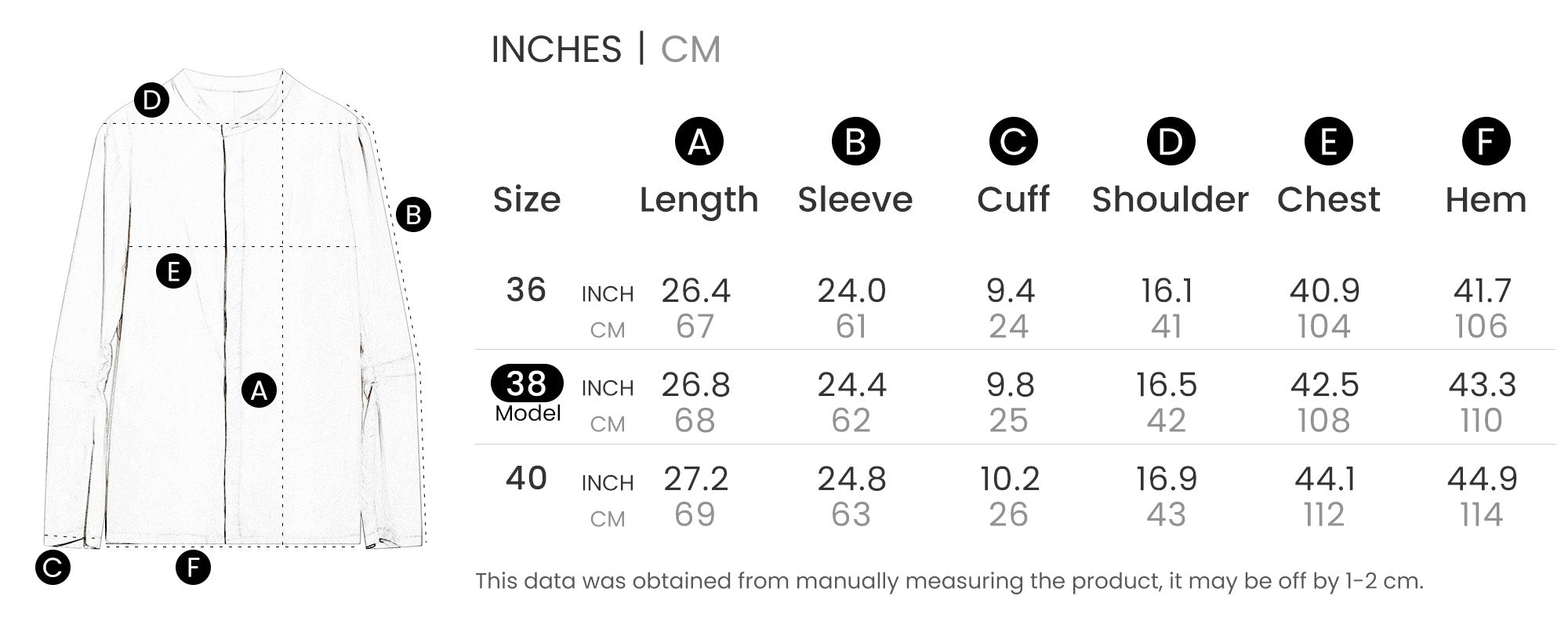Click the D marker on shirt collar
1568x632 pixels.
click(x=151, y=100)
